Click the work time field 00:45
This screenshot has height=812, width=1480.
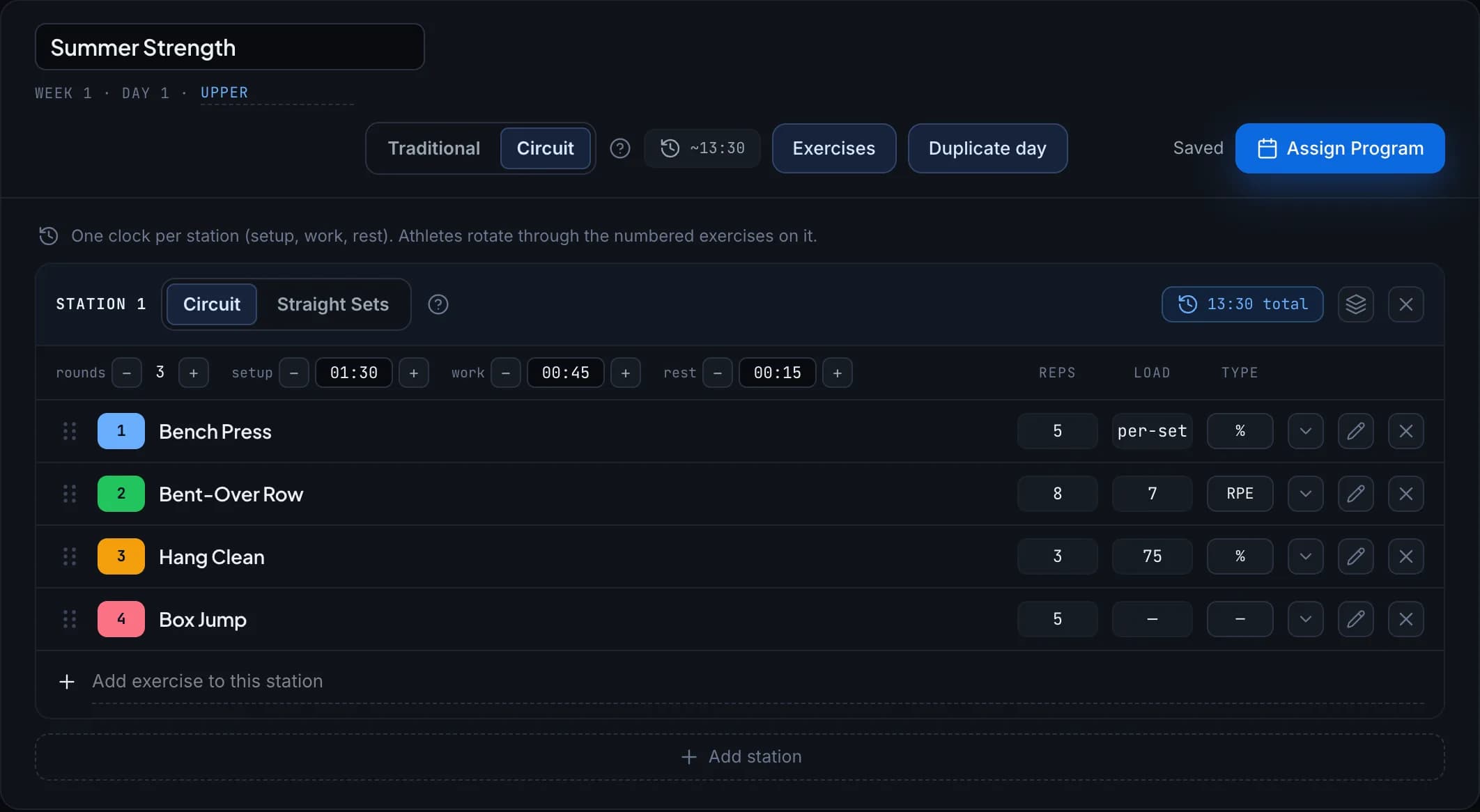[566, 373]
